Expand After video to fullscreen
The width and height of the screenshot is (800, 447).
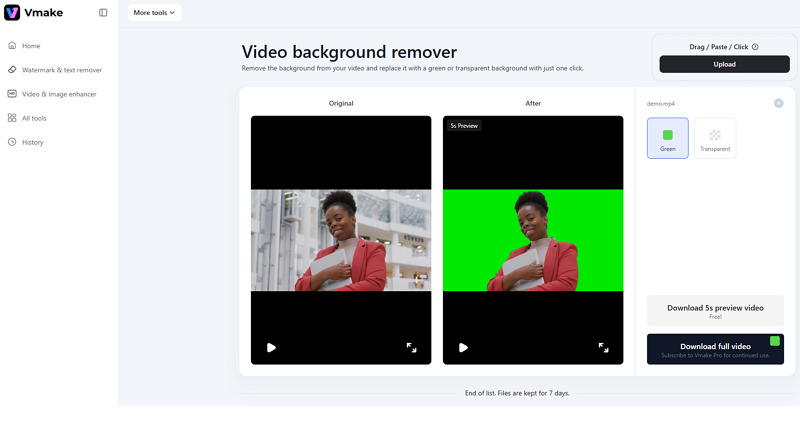pos(603,348)
